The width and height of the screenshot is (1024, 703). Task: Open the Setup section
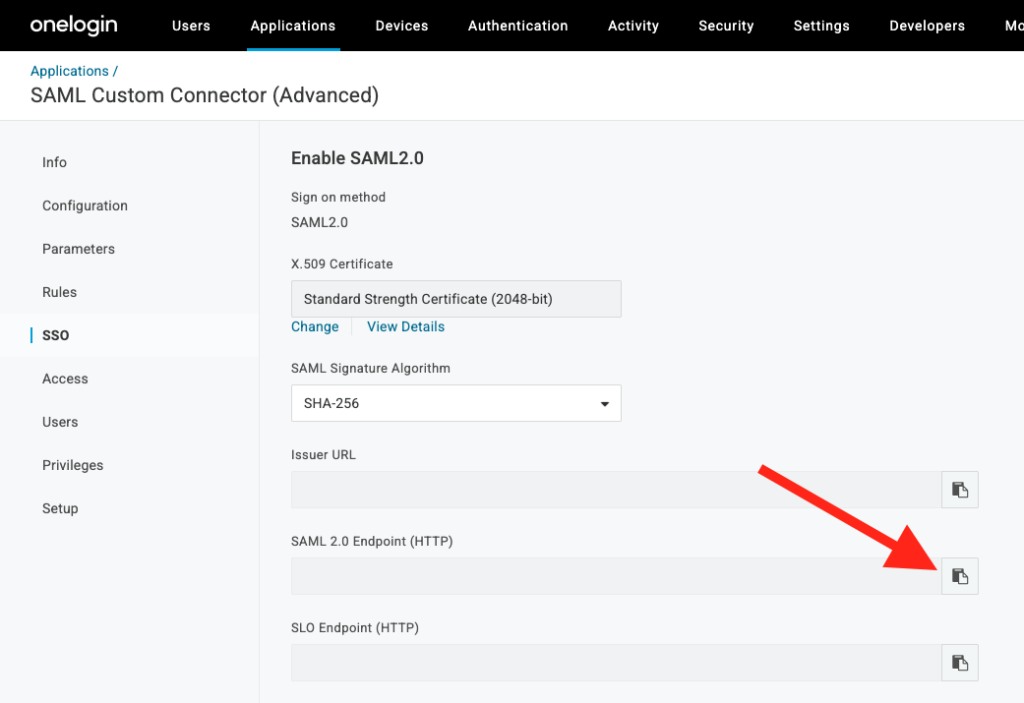(x=60, y=508)
